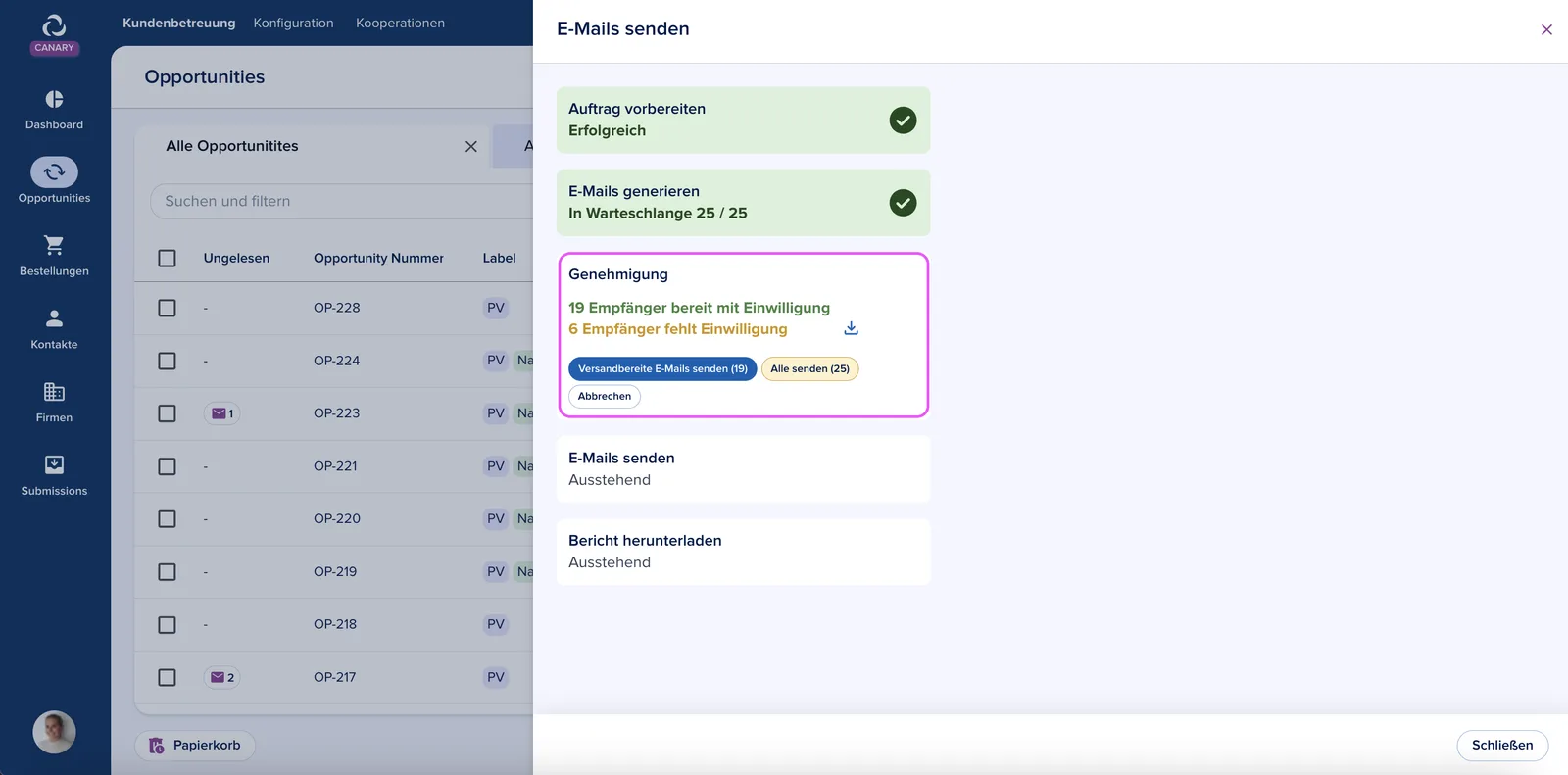
Task: Open Kontakte person icon
Action: [x=54, y=318]
